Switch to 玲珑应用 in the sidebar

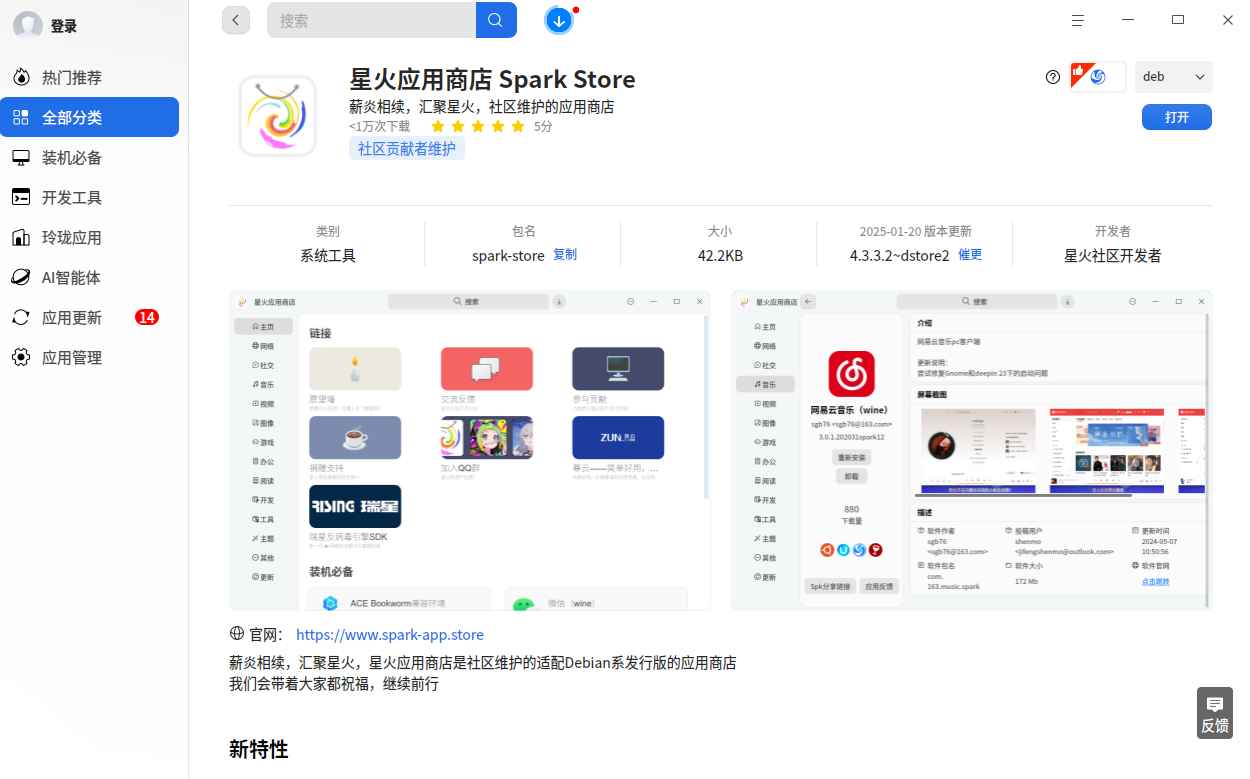tap(90, 237)
